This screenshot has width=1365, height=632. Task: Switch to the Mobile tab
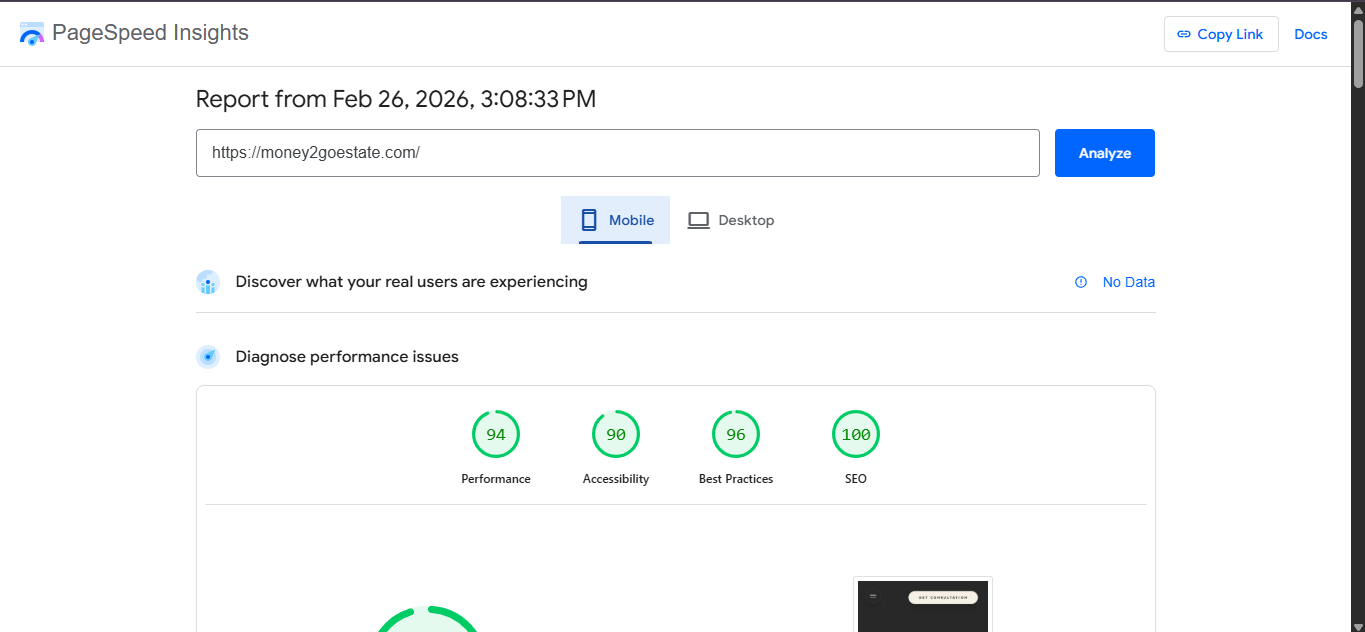click(616, 220)
